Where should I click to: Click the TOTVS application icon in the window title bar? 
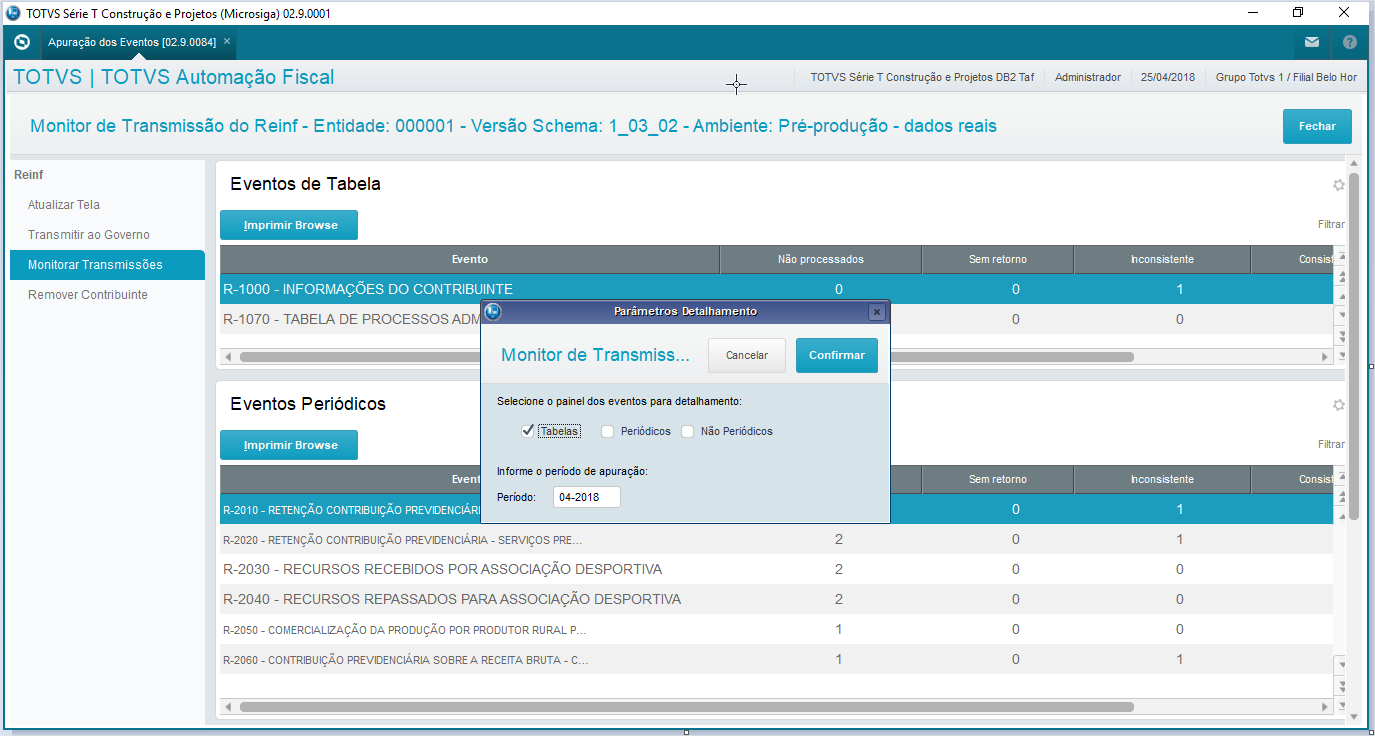tap(12, 13)
